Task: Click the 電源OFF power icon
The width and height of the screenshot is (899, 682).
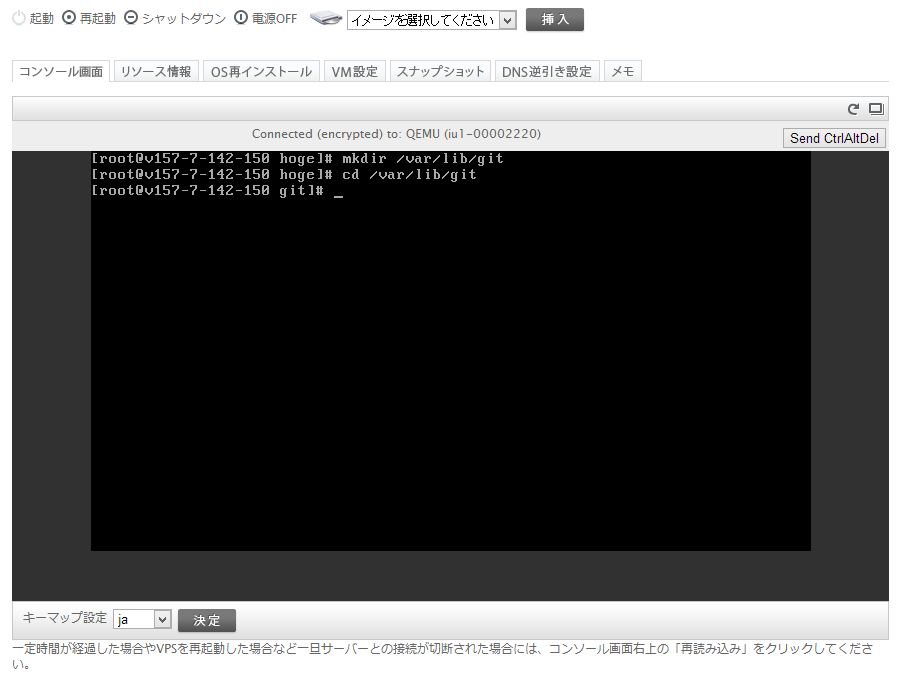Action: click(x=241, y=18)
